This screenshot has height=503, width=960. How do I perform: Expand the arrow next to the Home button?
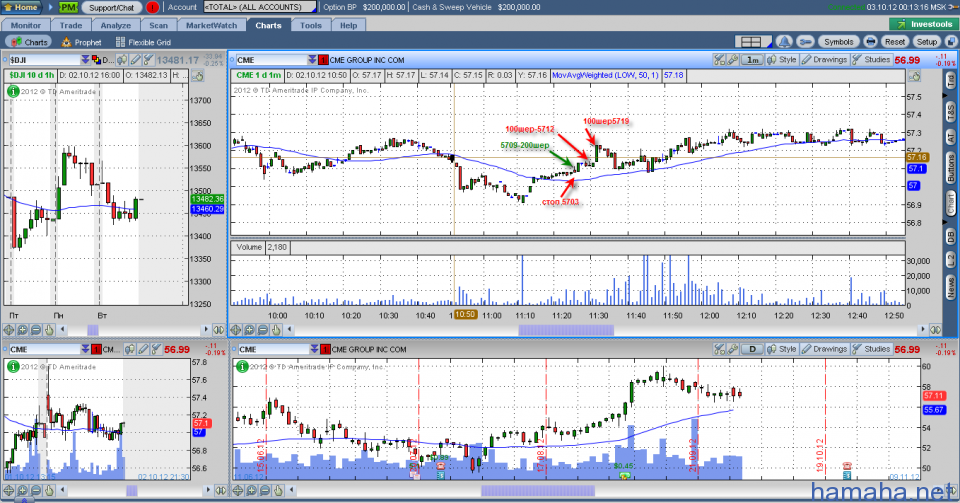pyautogui.click(x=51, y=7)
